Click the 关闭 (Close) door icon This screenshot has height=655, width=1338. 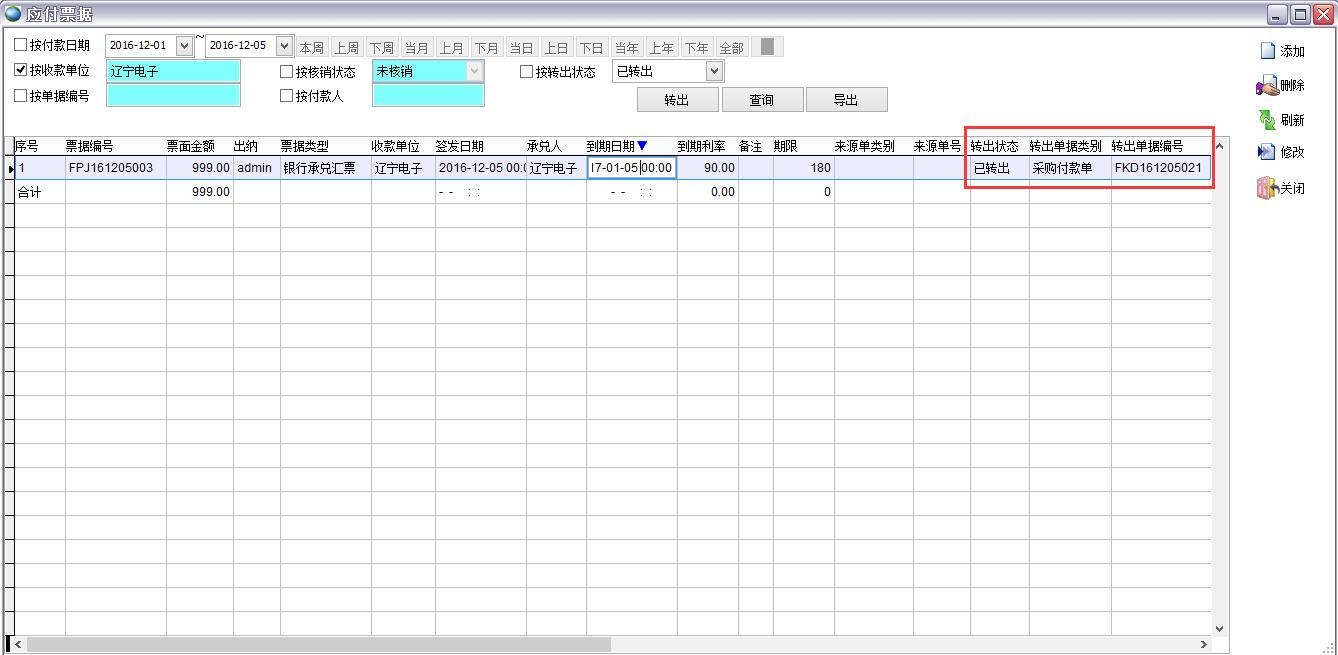pos(1267,188)
